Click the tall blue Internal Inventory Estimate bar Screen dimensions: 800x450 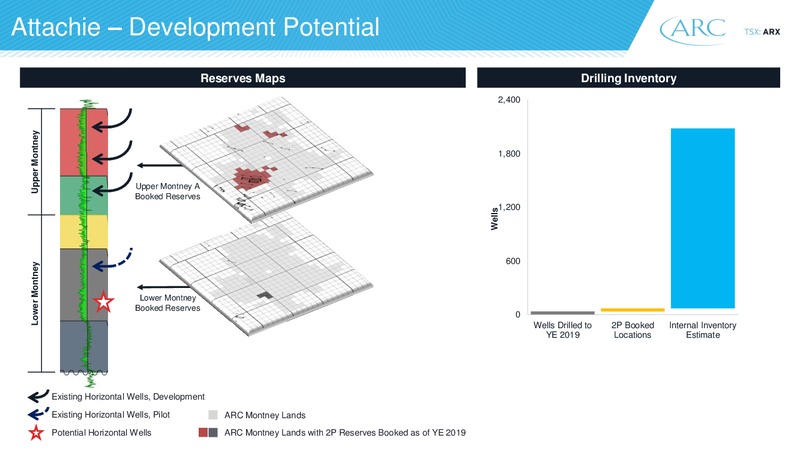[x=703, y=218]
